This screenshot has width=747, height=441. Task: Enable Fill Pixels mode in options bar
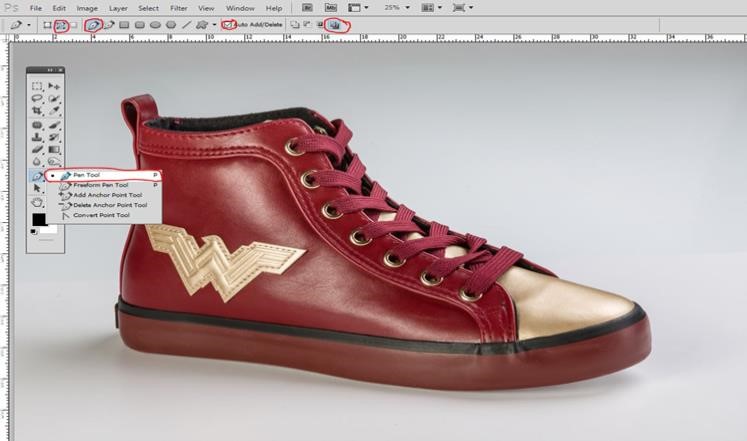pyautogui.click(x=73, y=25)
